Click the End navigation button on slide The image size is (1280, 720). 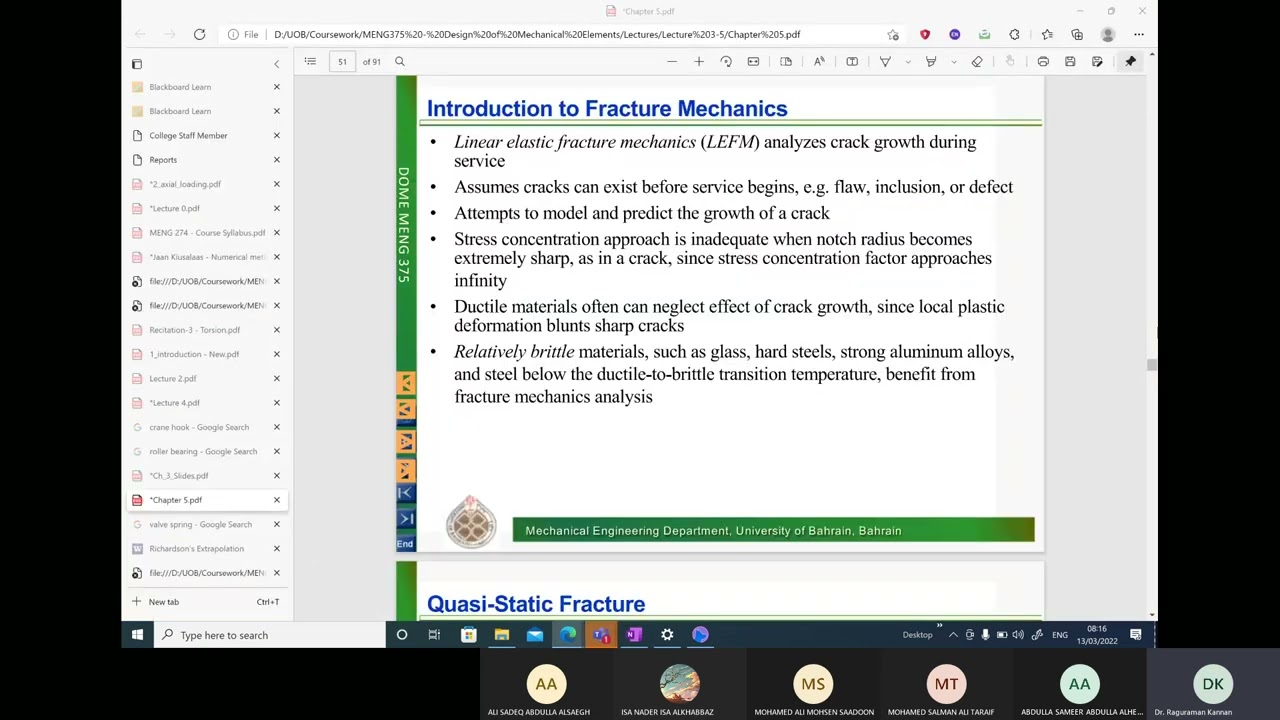[405, 544]
